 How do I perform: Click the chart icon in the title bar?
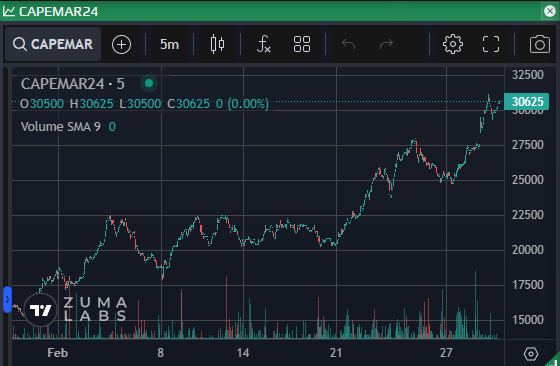9,11
